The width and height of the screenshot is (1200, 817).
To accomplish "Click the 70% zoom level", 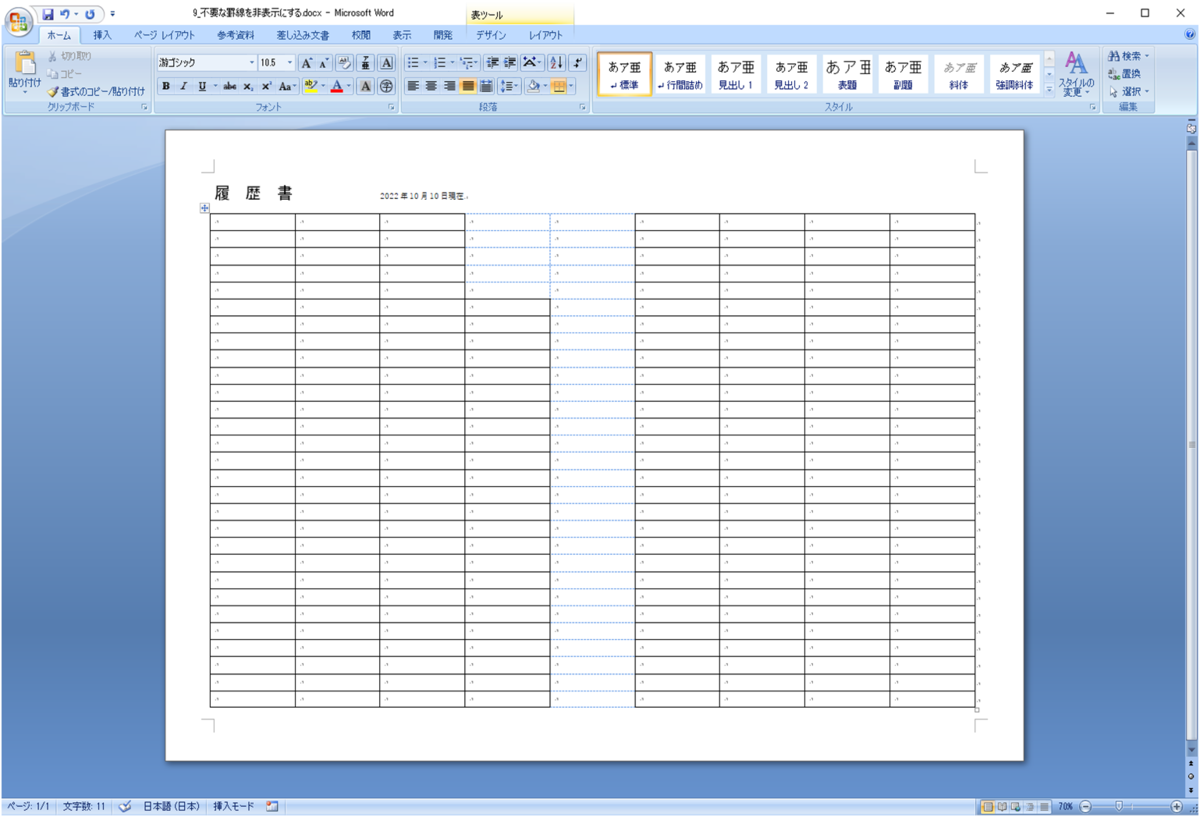I will [1066, 806].
